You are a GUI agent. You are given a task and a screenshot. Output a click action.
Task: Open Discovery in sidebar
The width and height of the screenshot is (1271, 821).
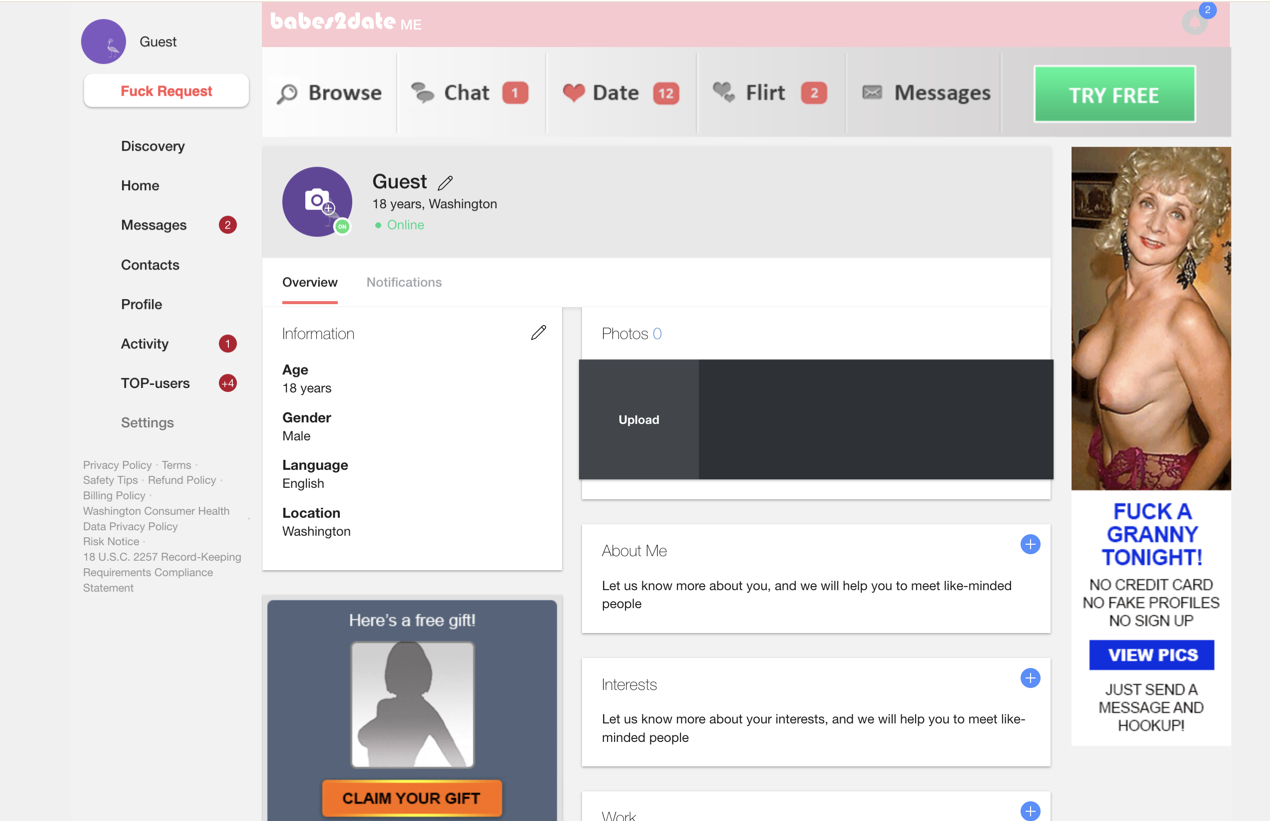point(153,146)
